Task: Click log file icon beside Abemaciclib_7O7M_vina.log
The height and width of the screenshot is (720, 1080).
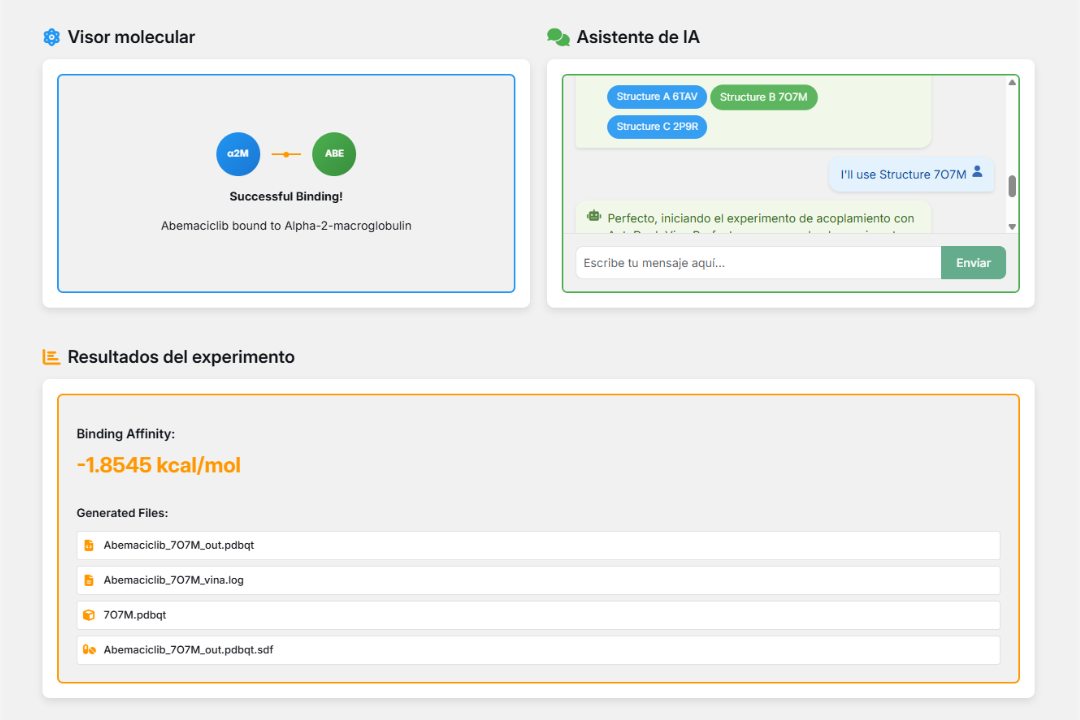Action: click(89, 580)
